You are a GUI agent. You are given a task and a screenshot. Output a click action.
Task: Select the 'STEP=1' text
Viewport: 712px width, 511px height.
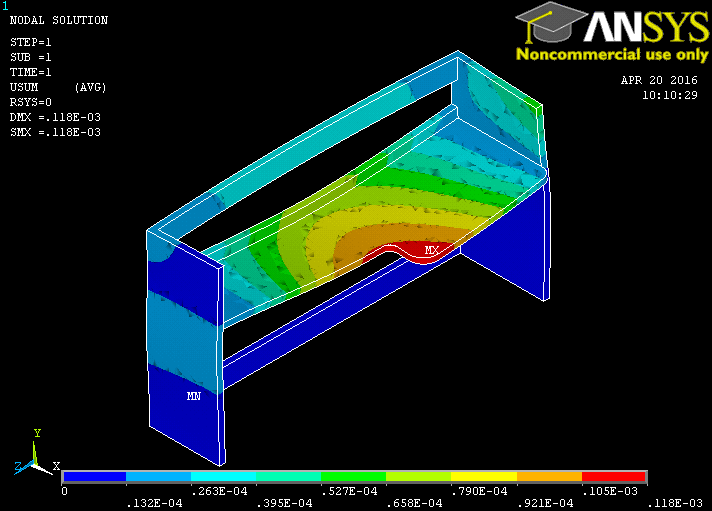30,42
